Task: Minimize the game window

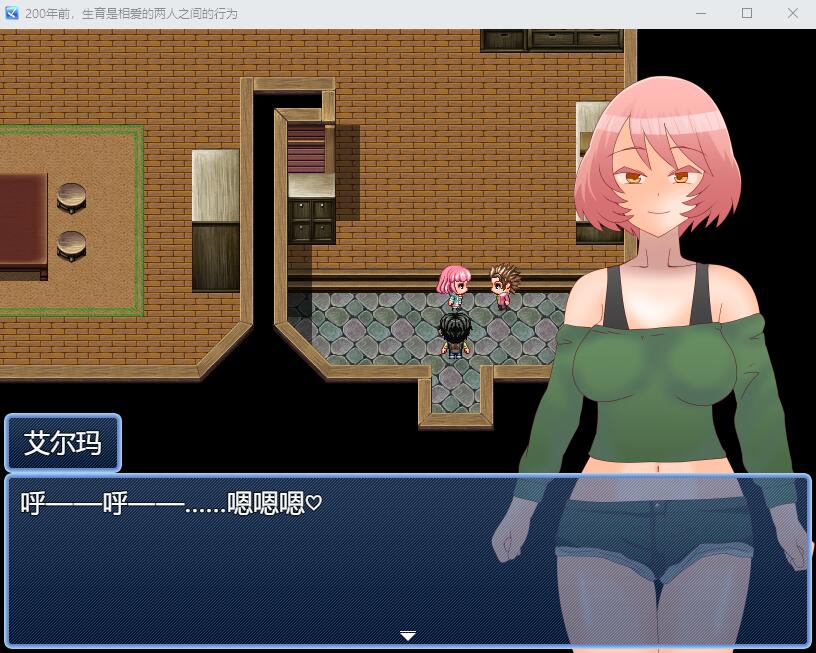Action: tap(701, 13)
